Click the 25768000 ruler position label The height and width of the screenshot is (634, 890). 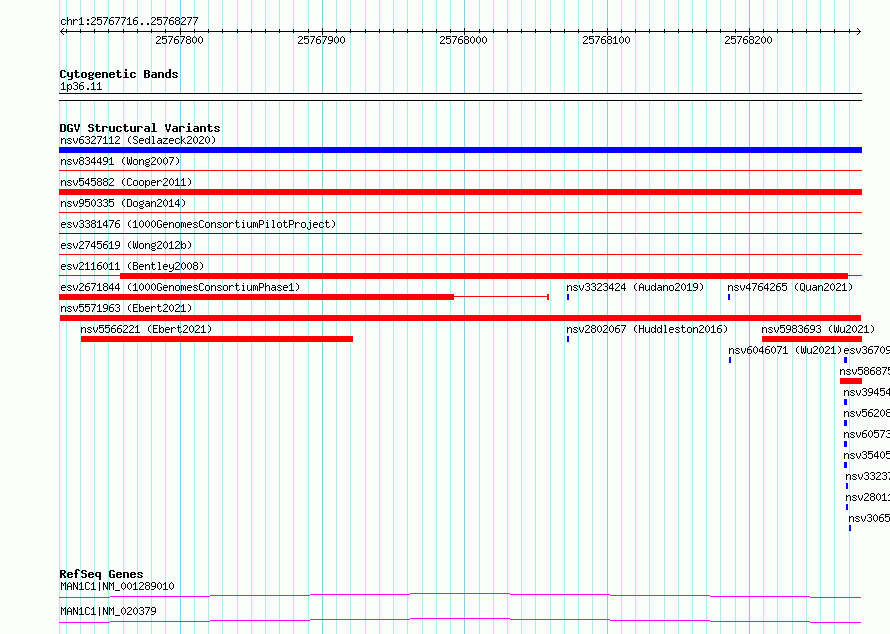click(463, 40)
